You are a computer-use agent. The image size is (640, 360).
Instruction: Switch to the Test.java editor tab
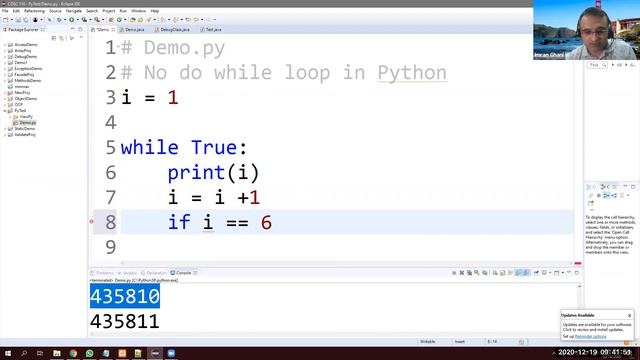pyautogui.click(x=211, y=30)
